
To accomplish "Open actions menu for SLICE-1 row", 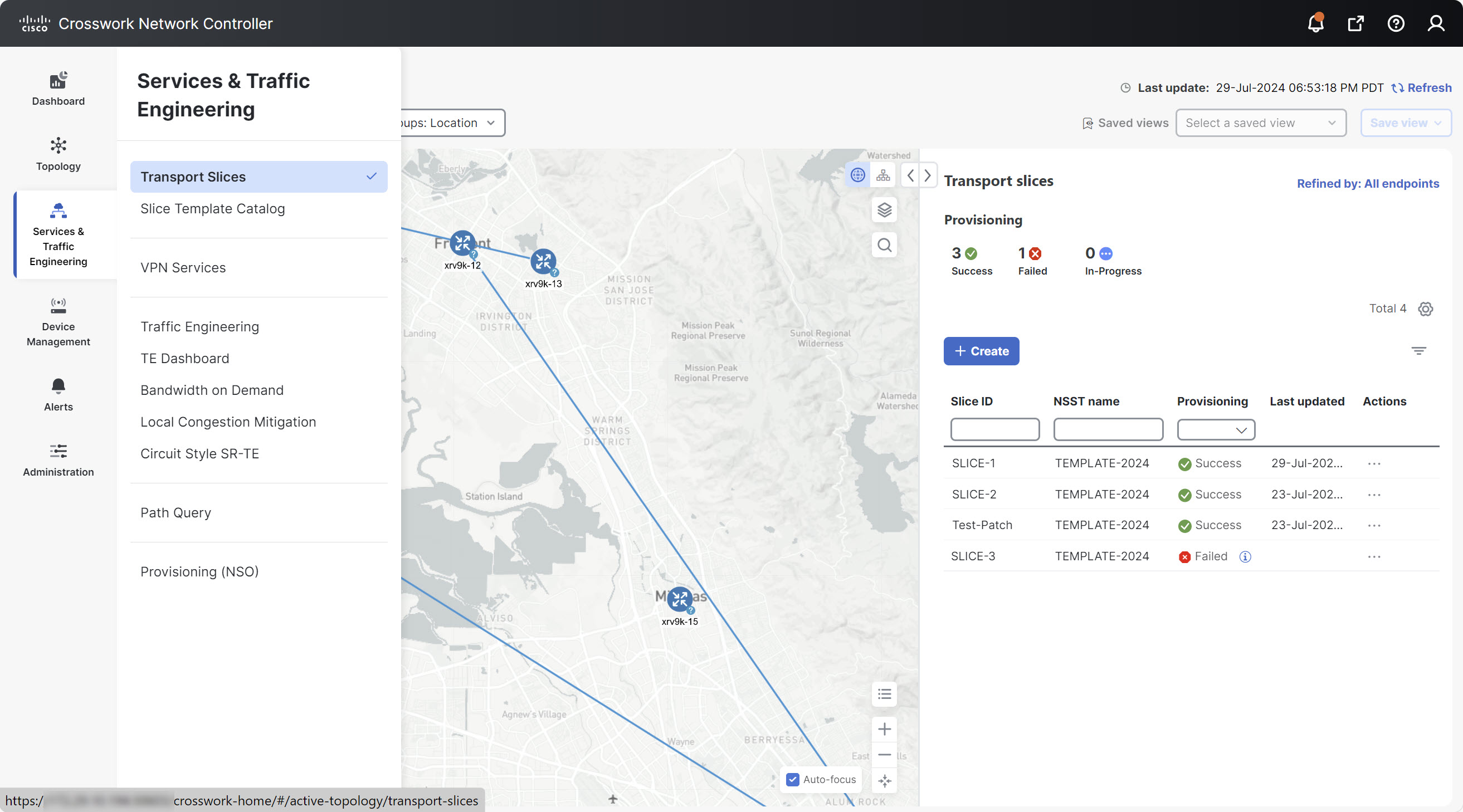I will click(x=1373, y=463).
